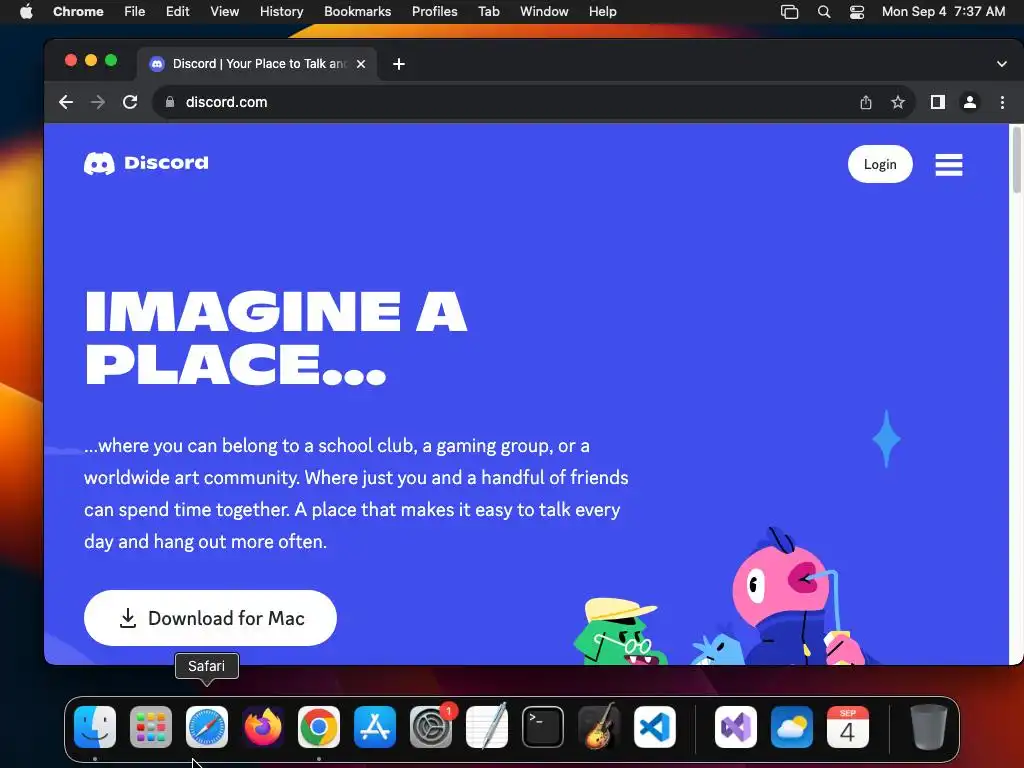The width and height of the screenshot is (1024, 768).
Task: Click the Login button
Action: [x=880, y=164]
